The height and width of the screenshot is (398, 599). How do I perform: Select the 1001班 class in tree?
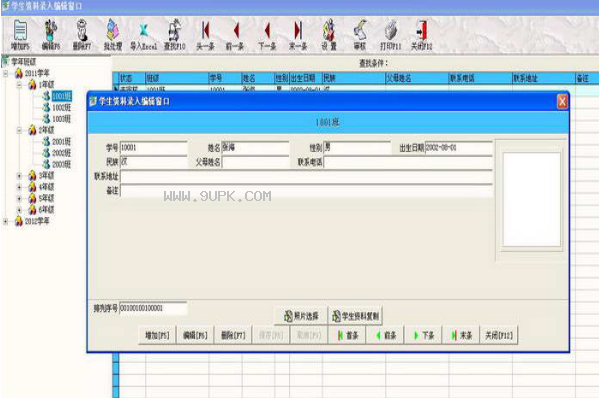[62, 96]
